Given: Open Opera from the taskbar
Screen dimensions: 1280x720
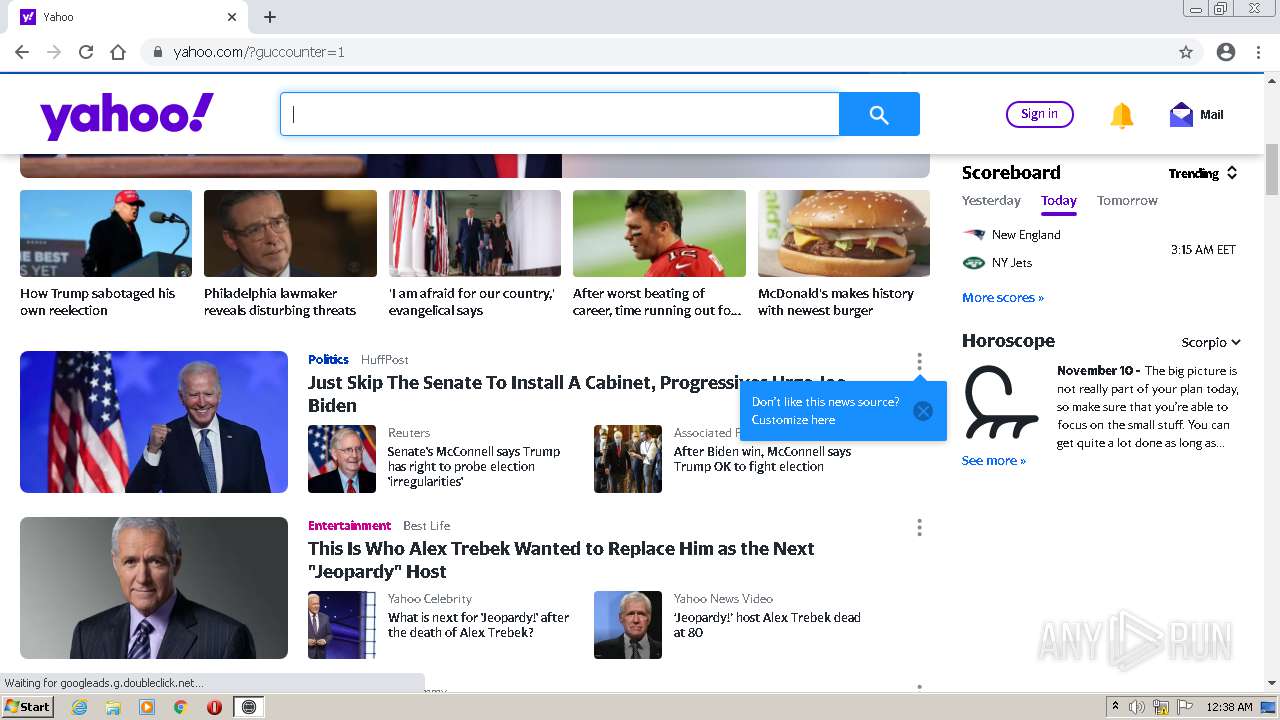Looking at the screenshot, I should (x=214, y=707).
